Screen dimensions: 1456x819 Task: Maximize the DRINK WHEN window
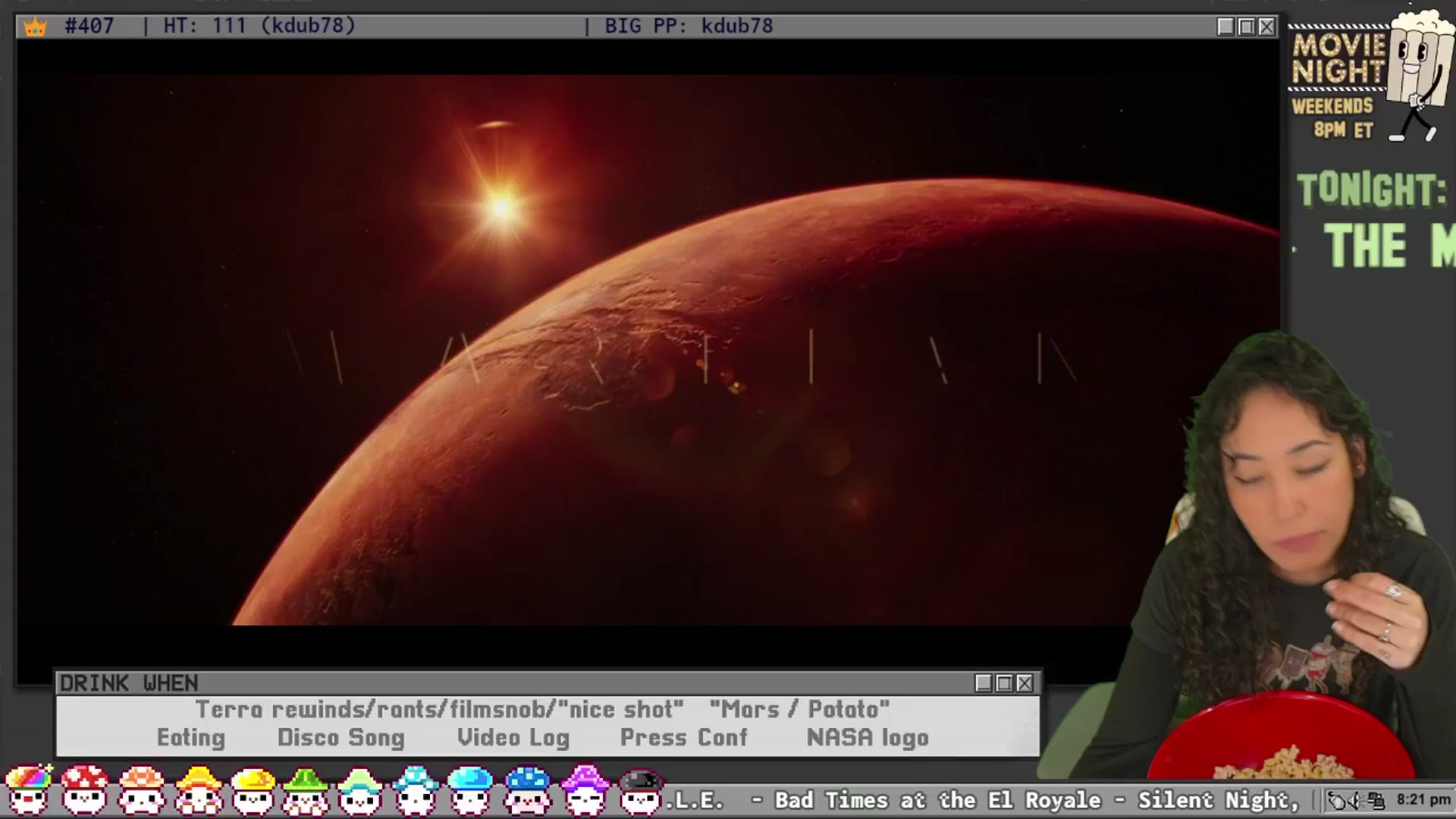[1004, 683]
